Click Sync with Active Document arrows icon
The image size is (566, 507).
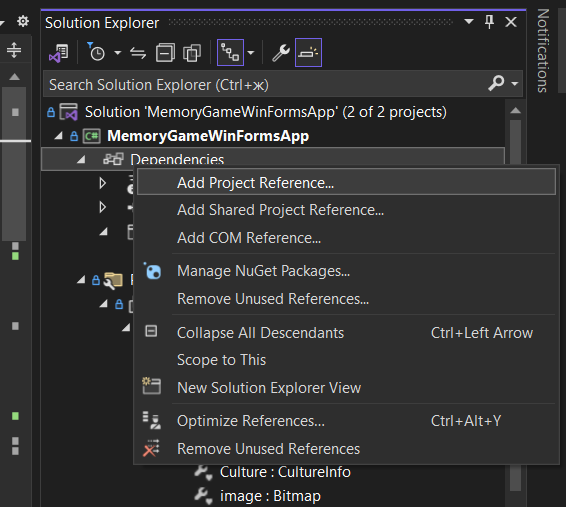[138, 53]
